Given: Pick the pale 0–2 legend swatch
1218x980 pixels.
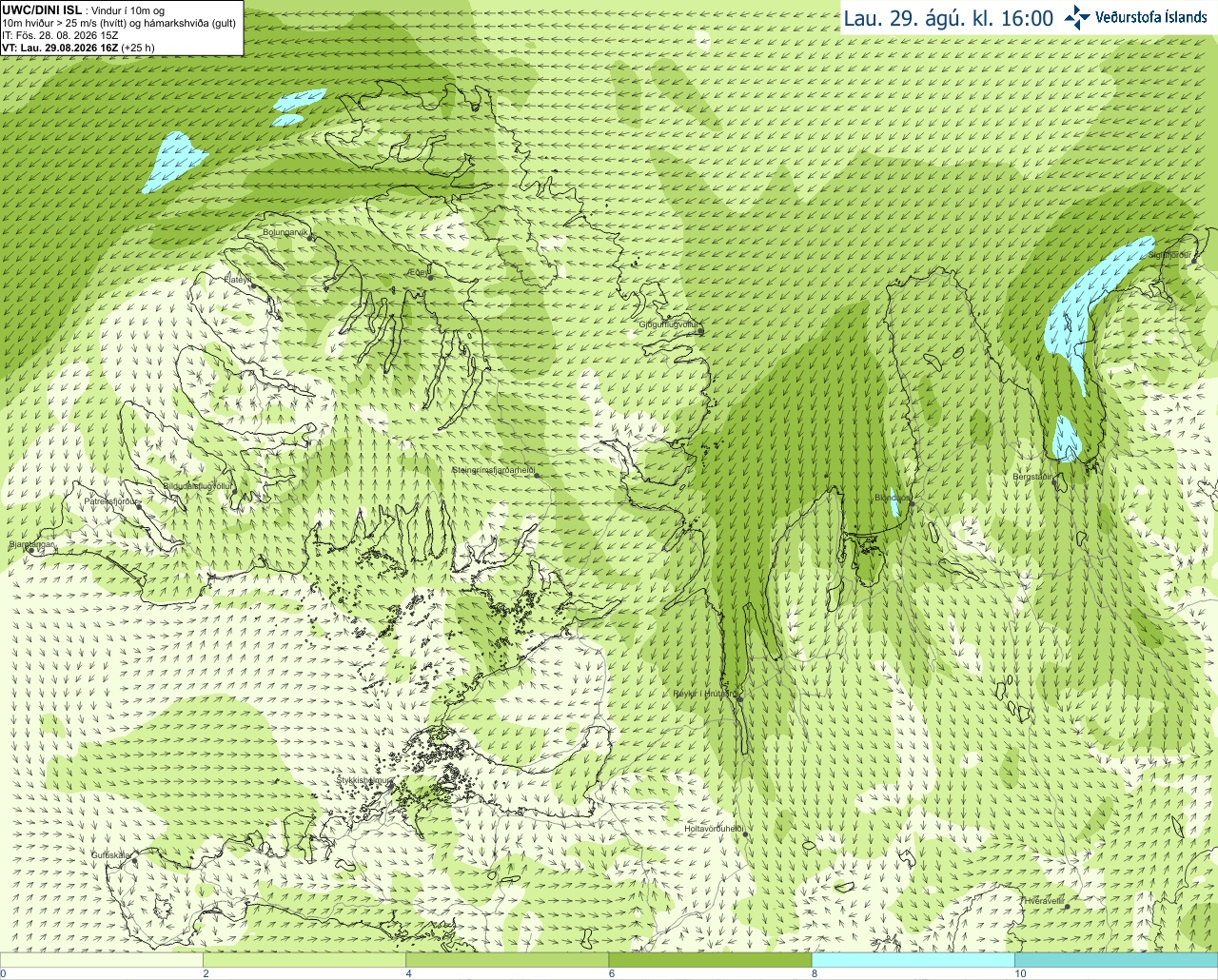Looking at the screenshot, I should pyautogui.click(x=101, y=960).
